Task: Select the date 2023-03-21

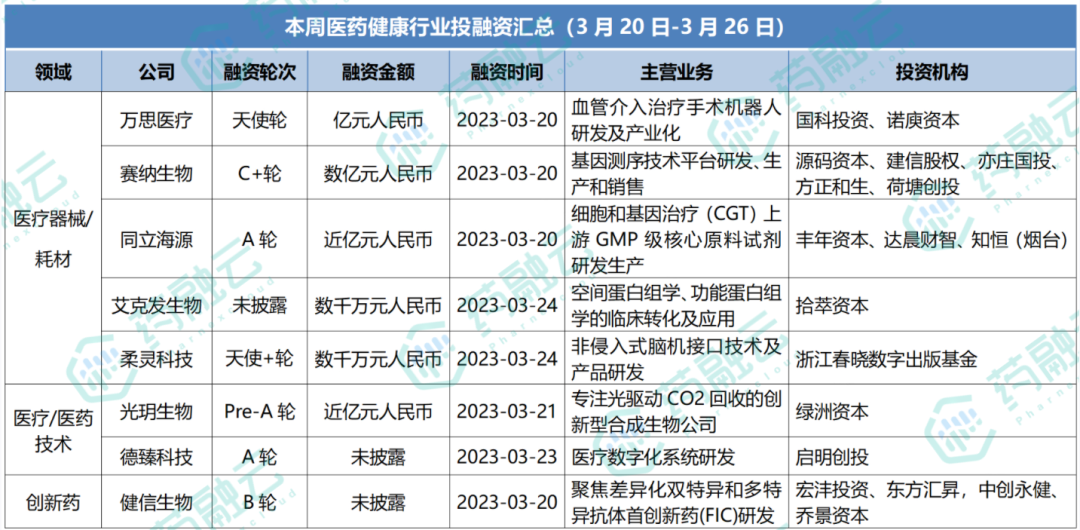Action: tap(507, 411)
